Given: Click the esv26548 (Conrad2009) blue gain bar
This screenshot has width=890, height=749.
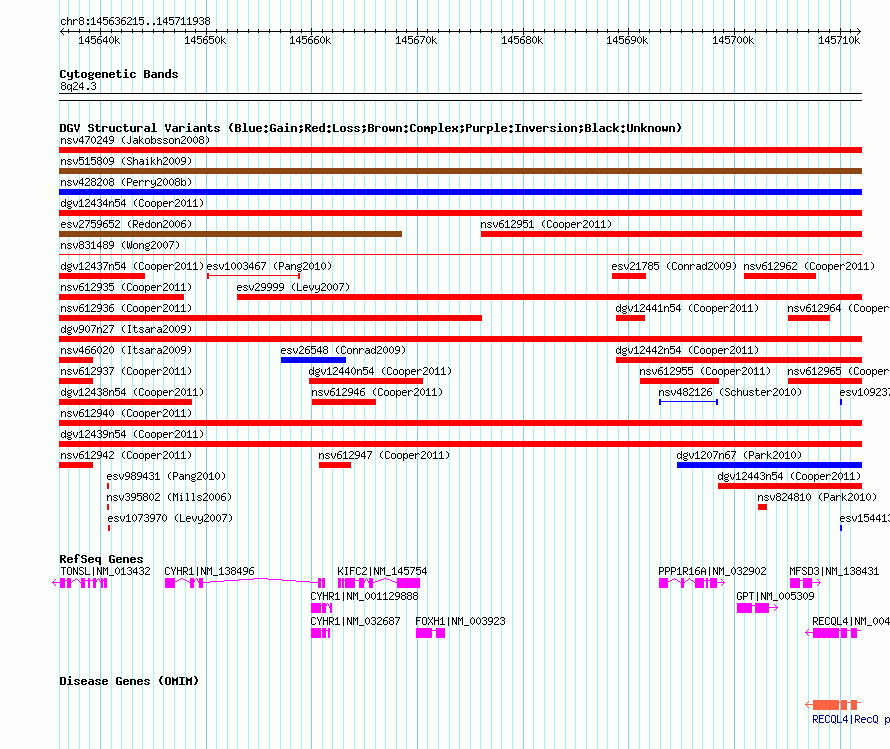Looking at the screenshot, I should (x=313, y=360).
